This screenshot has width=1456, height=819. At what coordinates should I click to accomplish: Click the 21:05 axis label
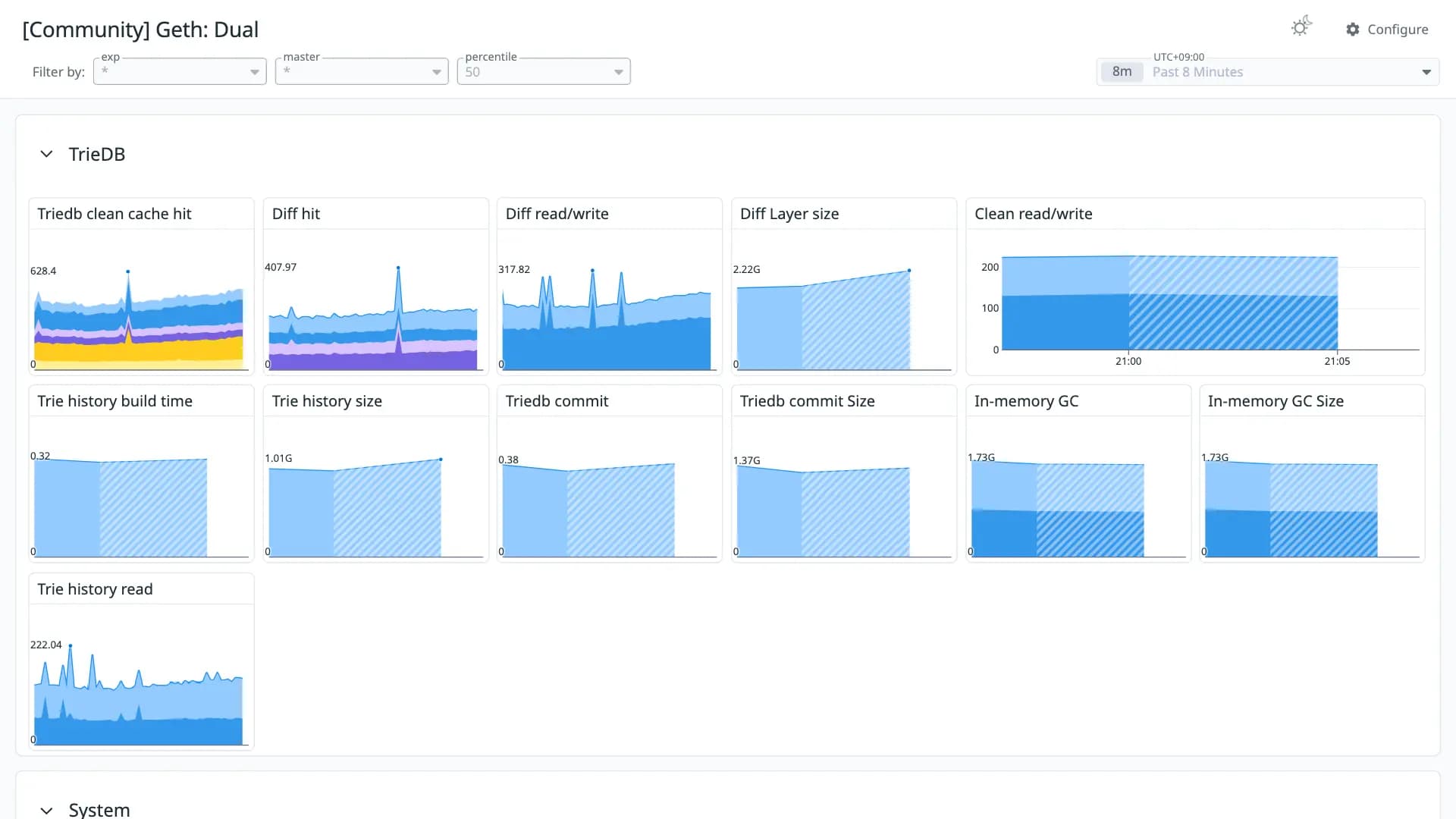1337,361
